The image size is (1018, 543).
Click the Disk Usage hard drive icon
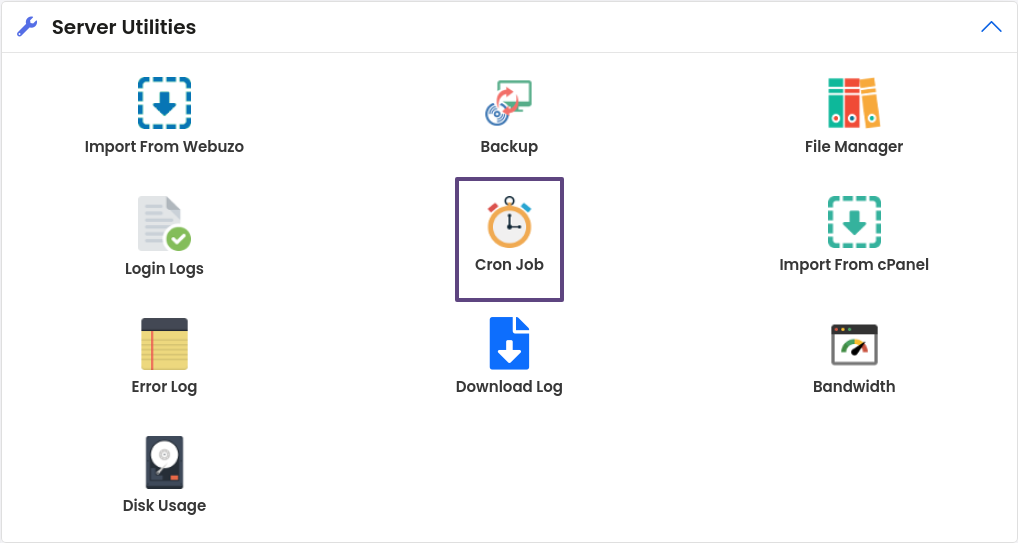click(x=164, y=463)
